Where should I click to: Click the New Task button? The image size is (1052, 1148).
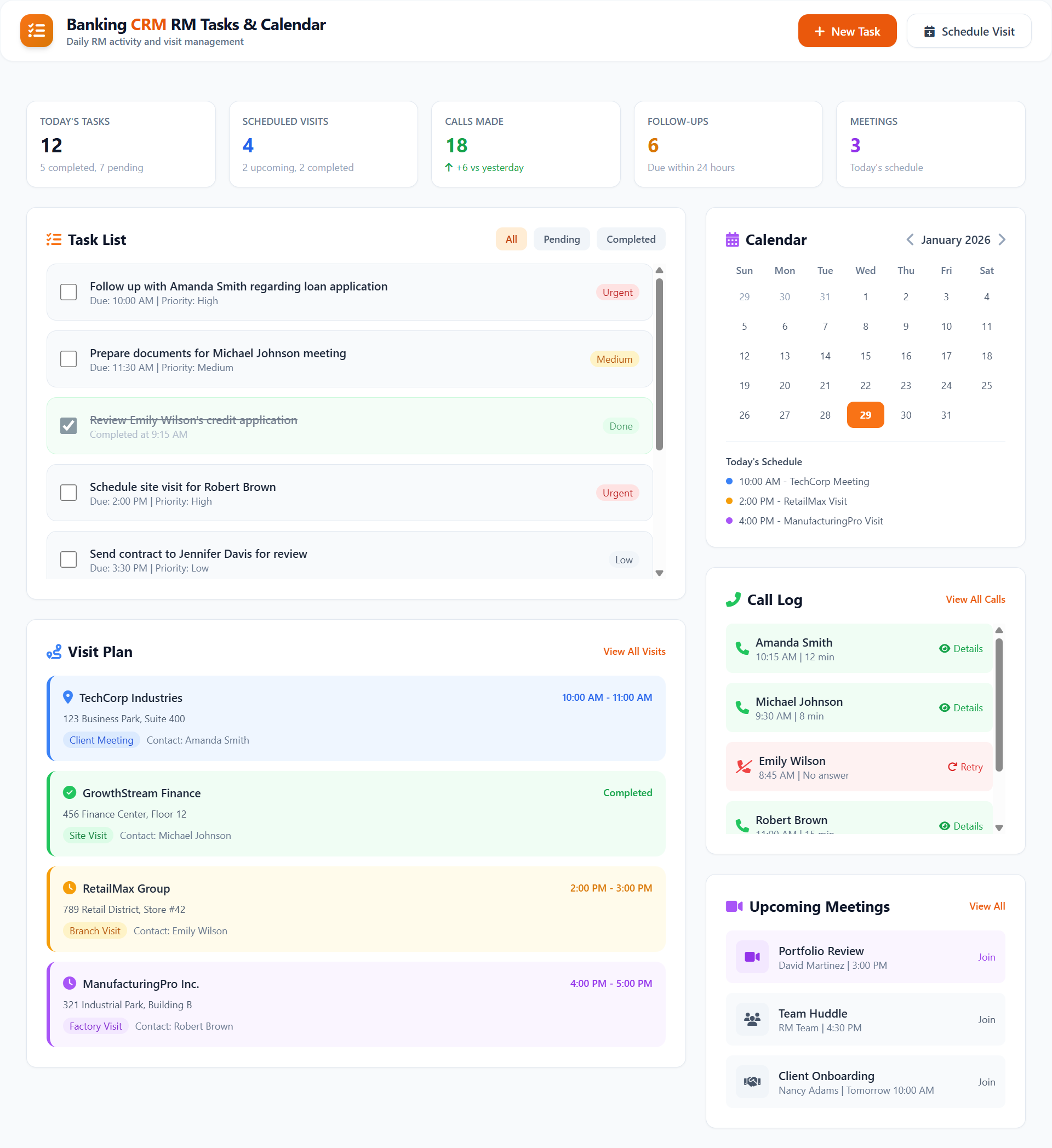(x=847, y=31)
